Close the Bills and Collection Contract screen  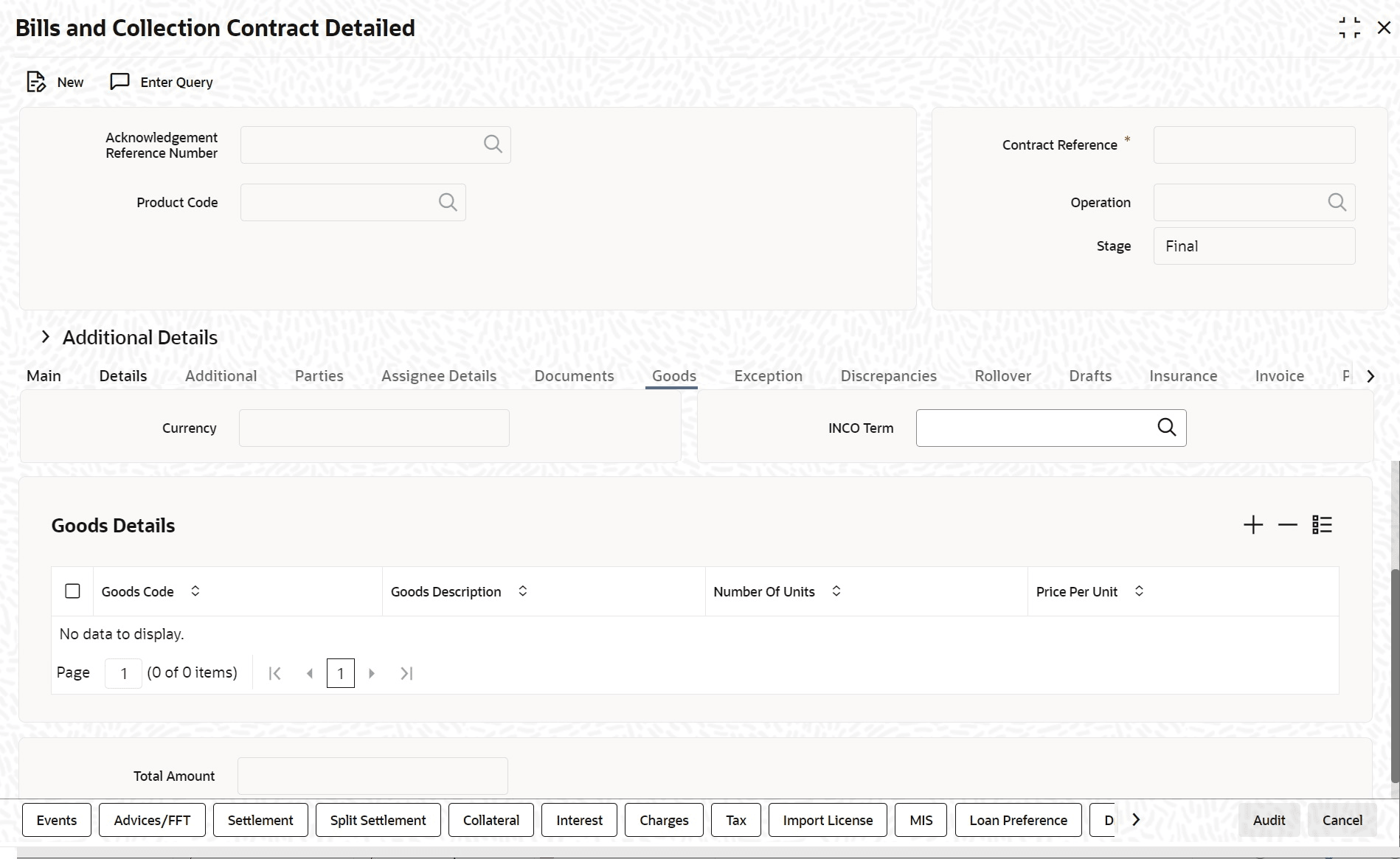pyautogui.click(x=1384, y=28)
